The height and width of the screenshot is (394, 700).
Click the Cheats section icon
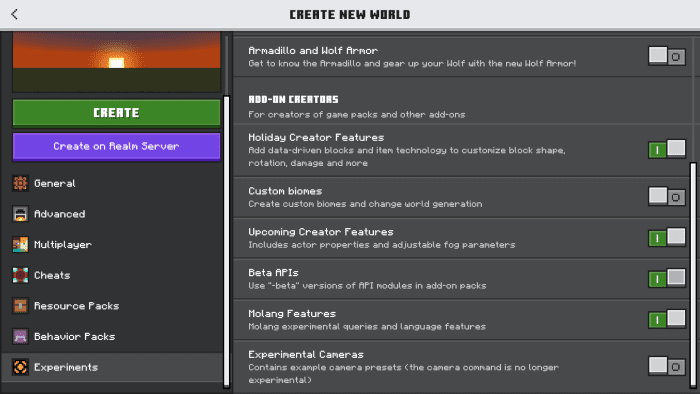[x=20, y=275]
